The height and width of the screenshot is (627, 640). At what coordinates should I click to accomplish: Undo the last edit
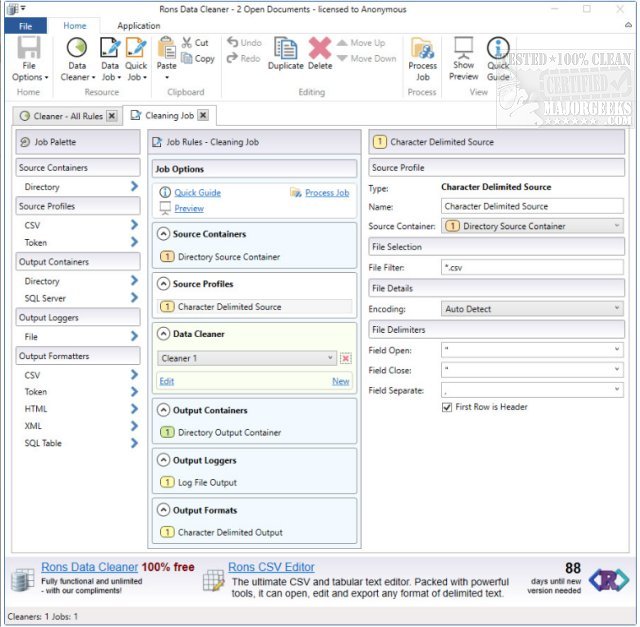(244, 42)
